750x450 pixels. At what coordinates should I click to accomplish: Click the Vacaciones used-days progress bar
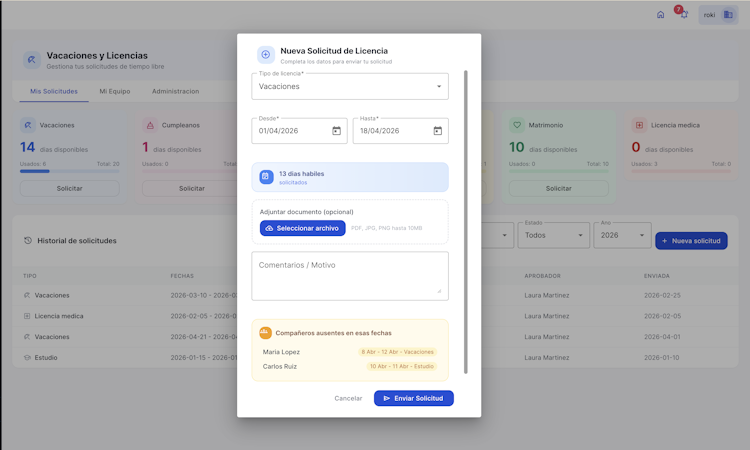[x=69, y=171]
